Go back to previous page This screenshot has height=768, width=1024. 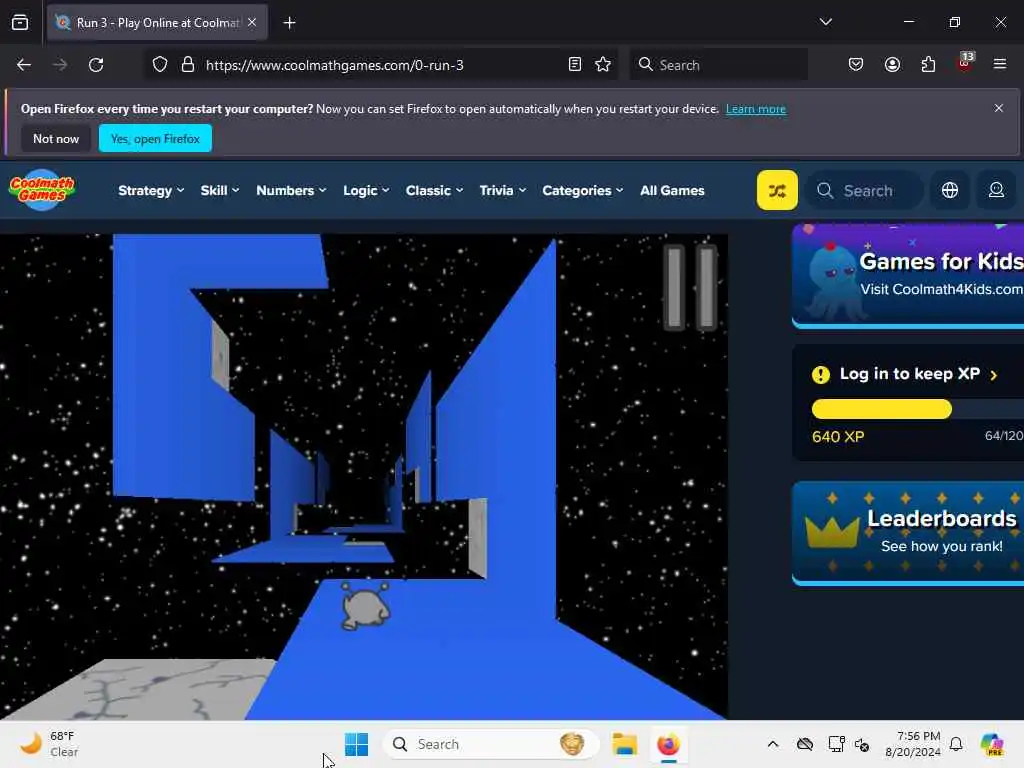(x=24, y=65)
